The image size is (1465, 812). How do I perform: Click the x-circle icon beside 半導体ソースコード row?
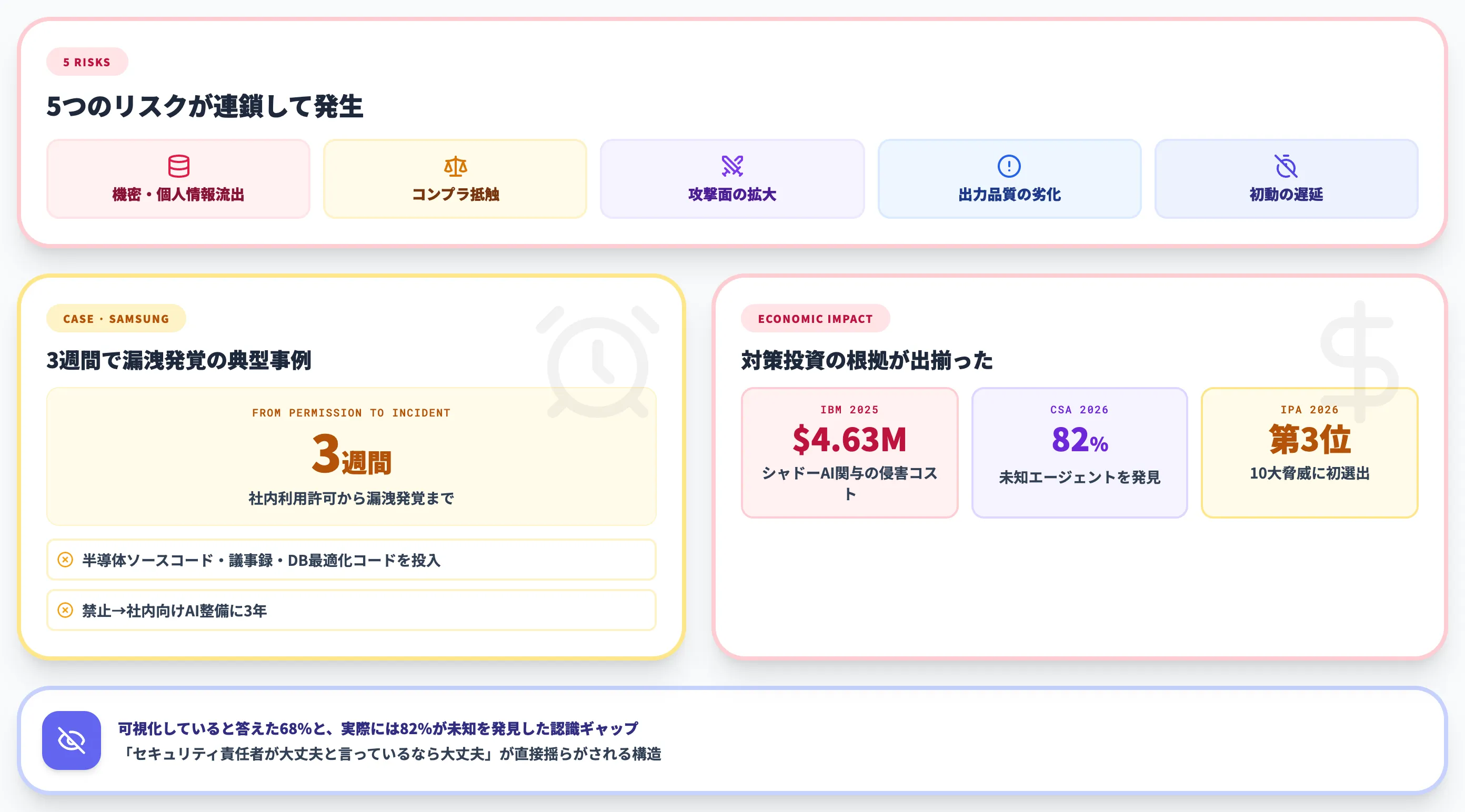point(65,560)
